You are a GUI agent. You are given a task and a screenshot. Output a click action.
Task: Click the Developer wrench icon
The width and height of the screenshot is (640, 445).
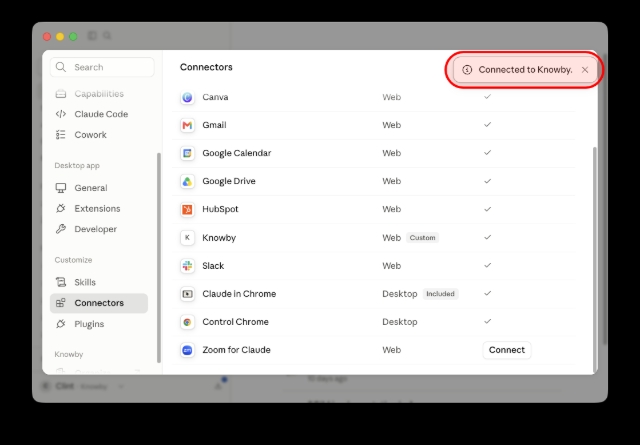pos(61,229)
